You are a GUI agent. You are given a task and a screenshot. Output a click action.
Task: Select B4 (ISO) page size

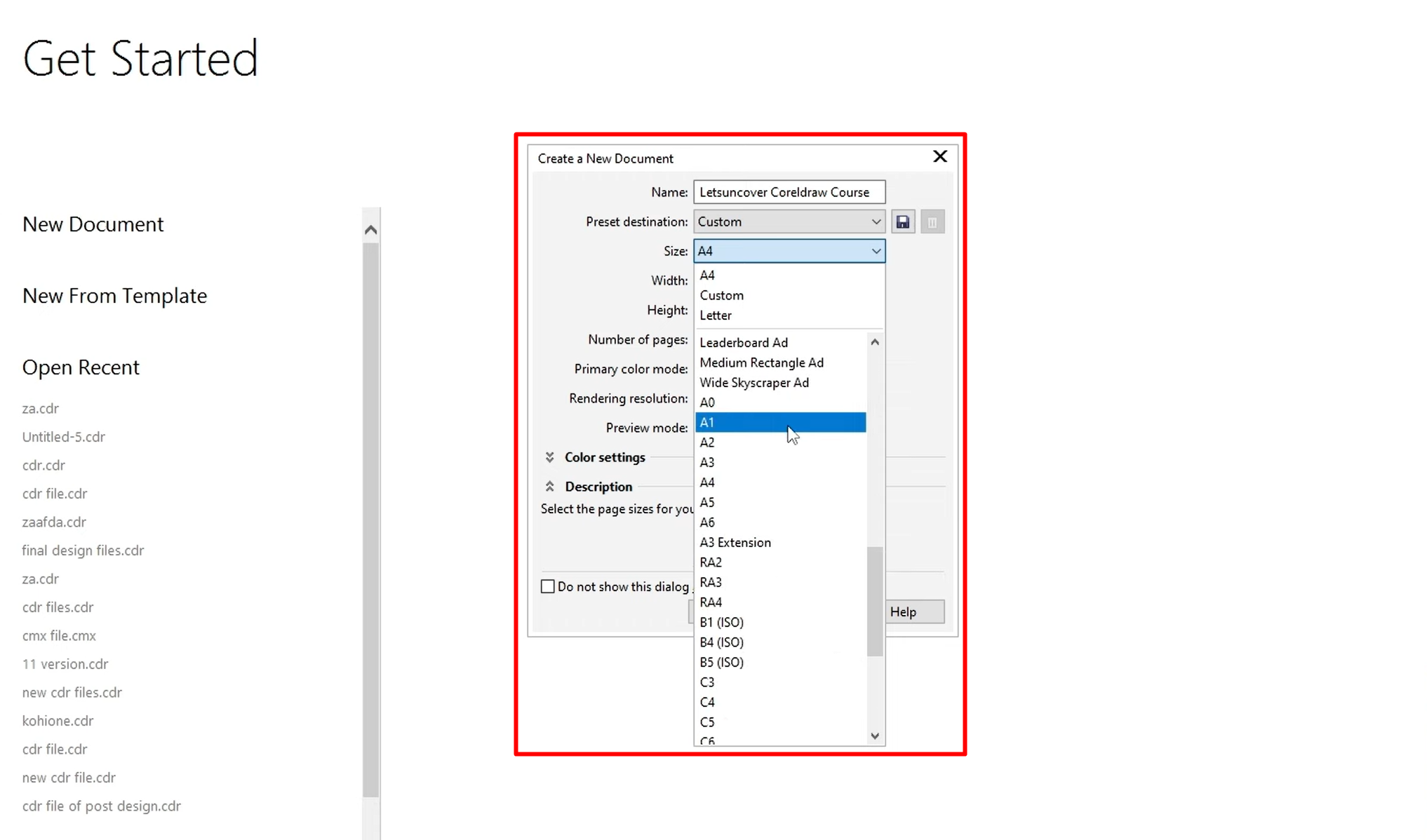tap(721, 642)
